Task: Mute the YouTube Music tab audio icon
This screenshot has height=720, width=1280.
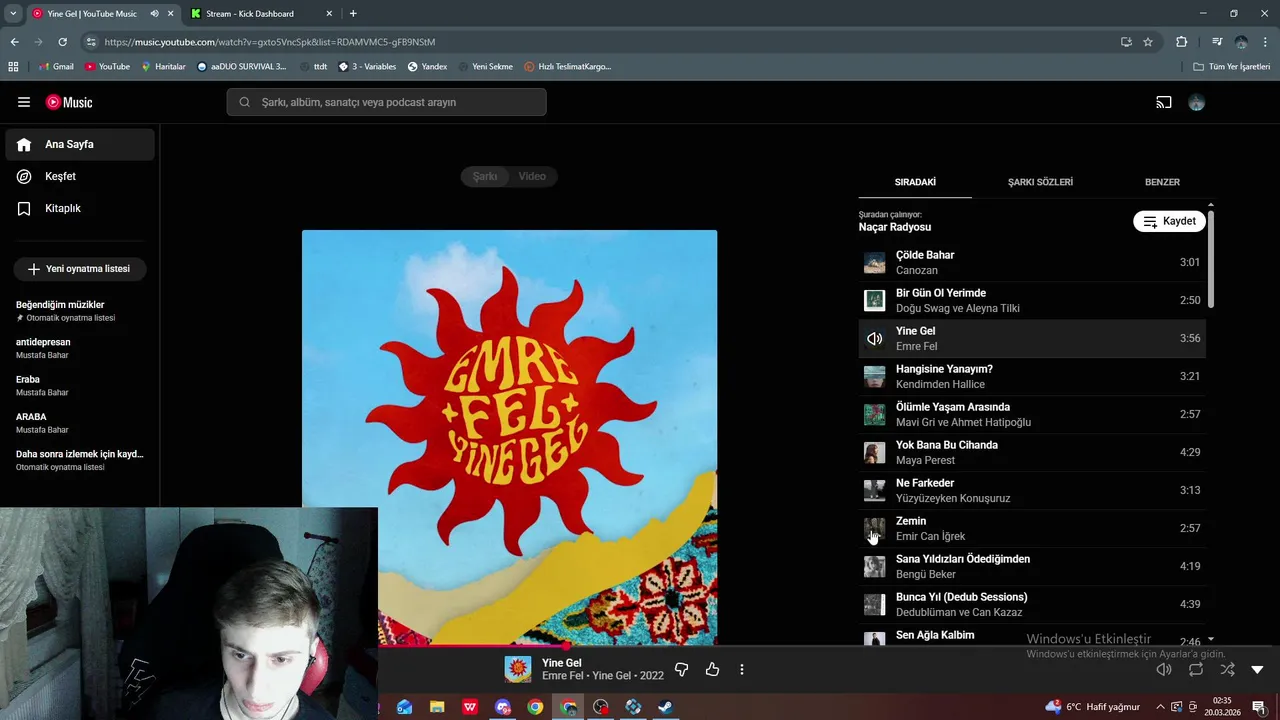Action: [154, 14]
